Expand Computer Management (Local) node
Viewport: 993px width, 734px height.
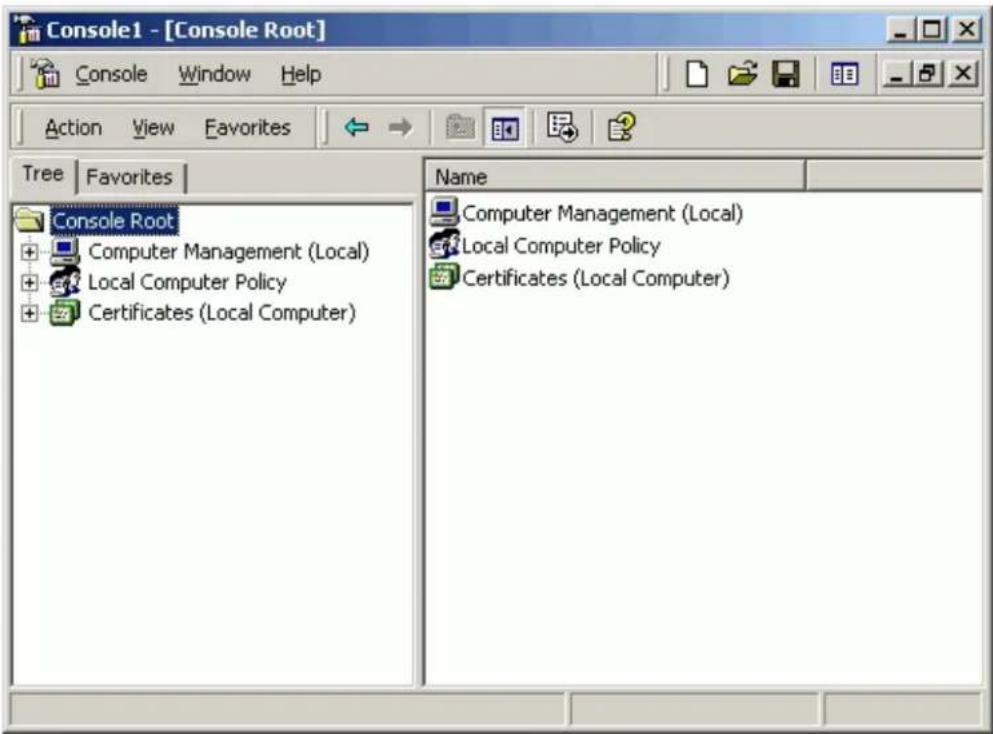coord(28,252)
